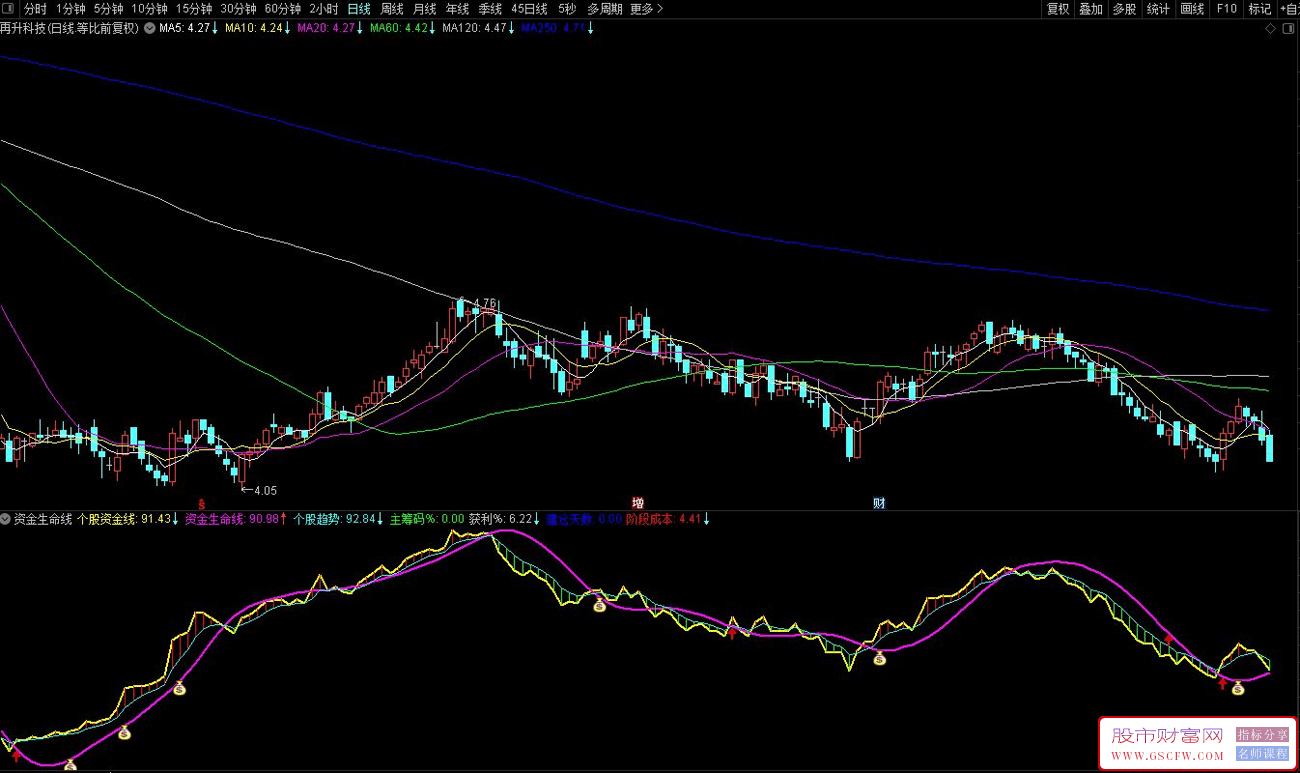Select the 10分钟 period
The image size is (1300, 773).
point(150,9)
